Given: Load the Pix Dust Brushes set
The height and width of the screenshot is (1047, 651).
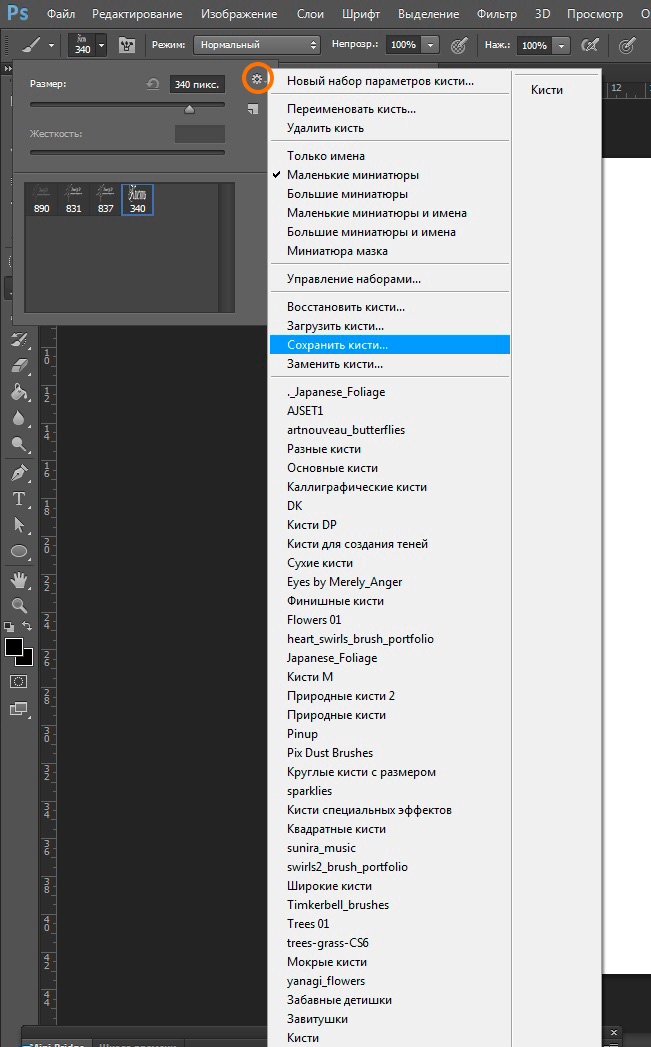Looking at the screenshot, I should pyautogui.click(x=389, y=753).
